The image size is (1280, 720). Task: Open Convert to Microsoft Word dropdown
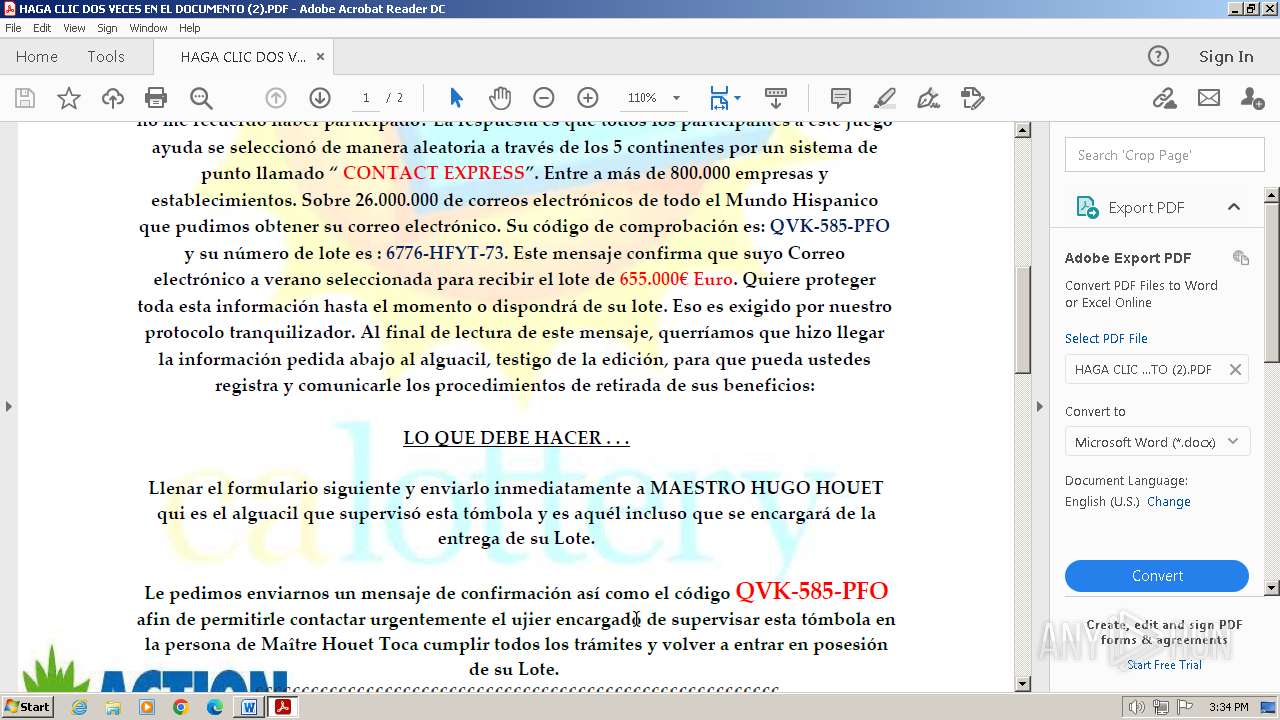(x=1157, y=442)
